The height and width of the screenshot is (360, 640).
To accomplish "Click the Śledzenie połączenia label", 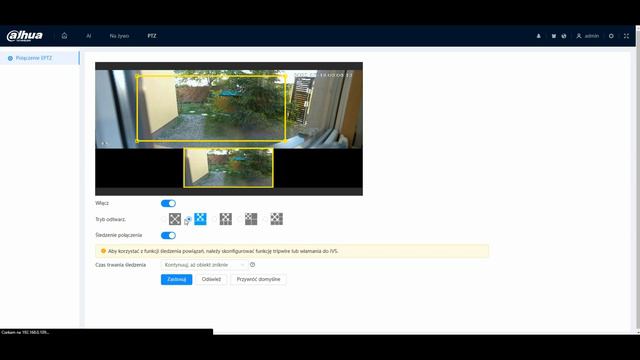I will click(x=118, y=236).
